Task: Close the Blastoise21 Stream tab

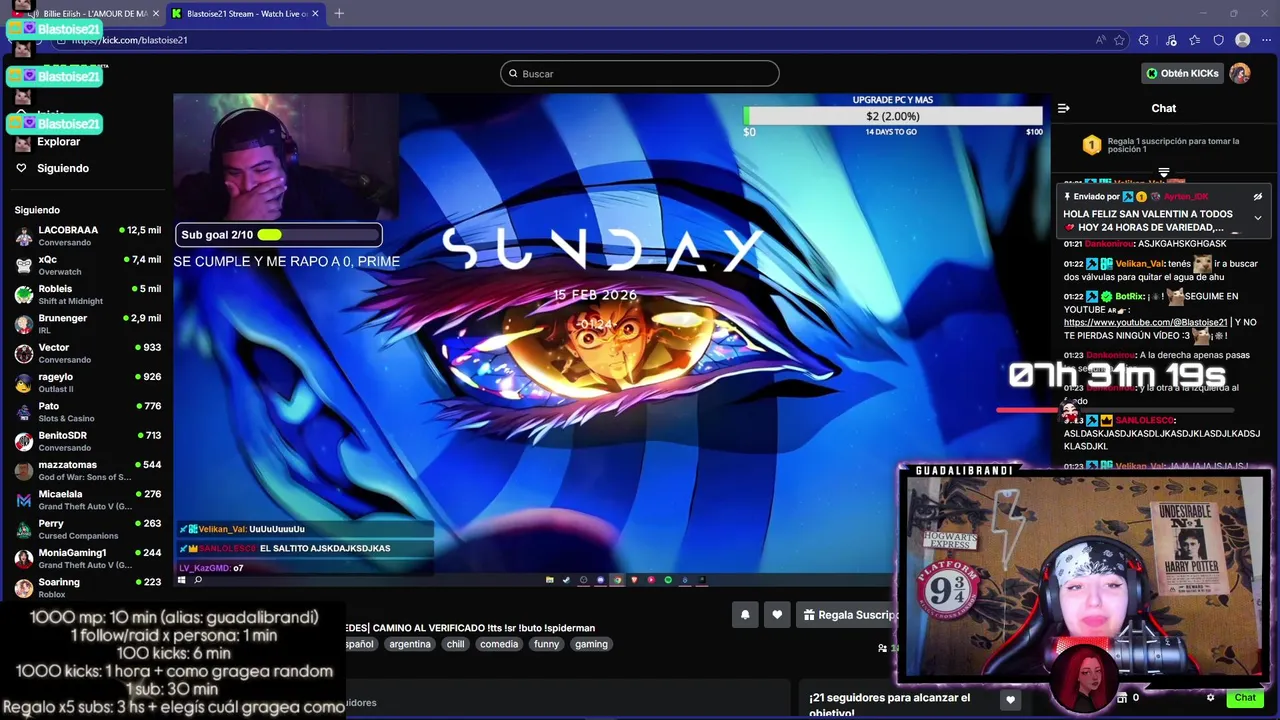Action: [316, 13]
